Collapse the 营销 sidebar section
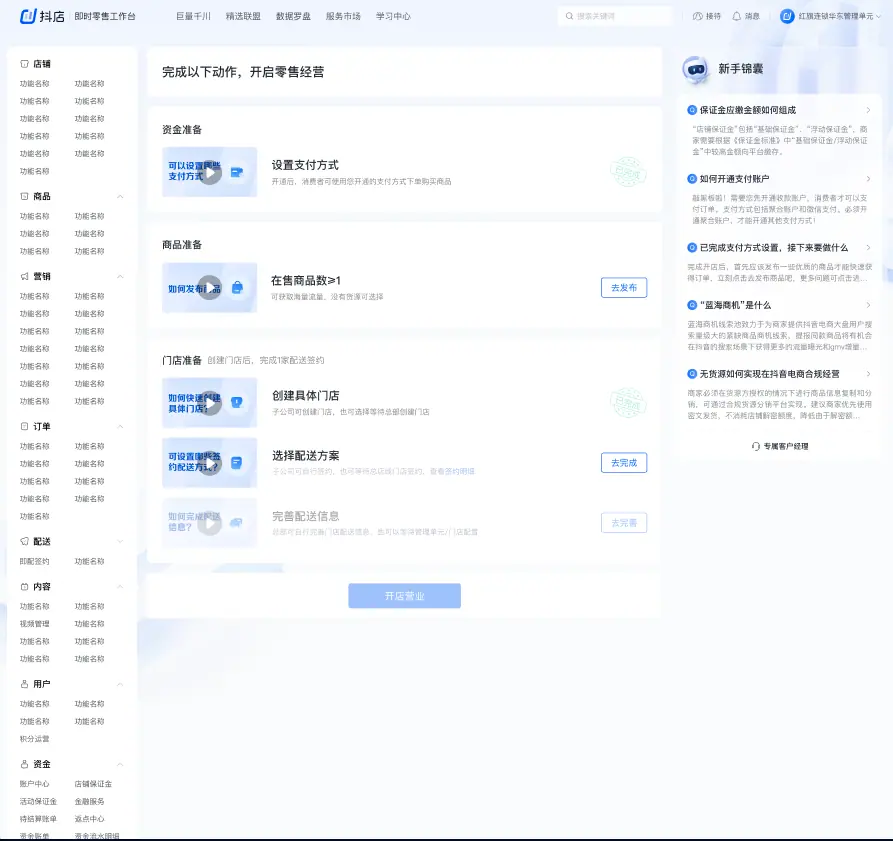The height and width of the screenshot is (841, 893). pyautogui.click(x=120, y=276)
